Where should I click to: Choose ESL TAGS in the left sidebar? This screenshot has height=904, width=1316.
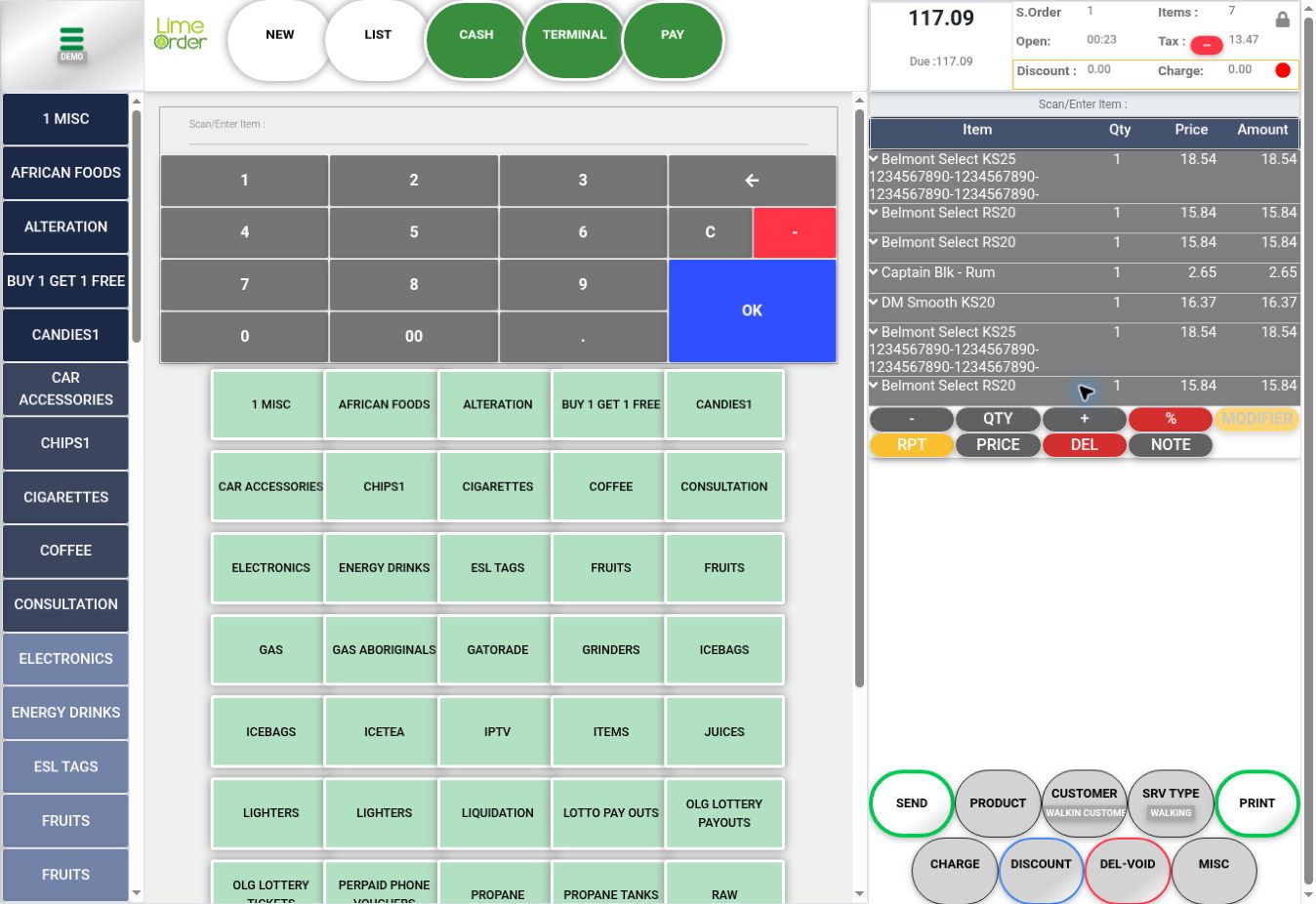click(x=65, y=766)
